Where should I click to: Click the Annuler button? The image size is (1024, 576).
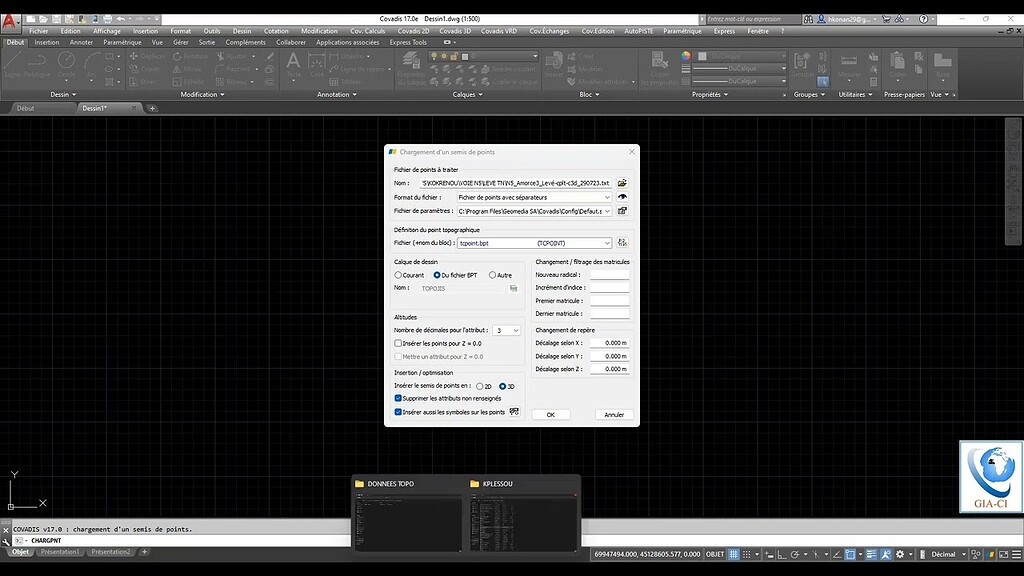614,415
